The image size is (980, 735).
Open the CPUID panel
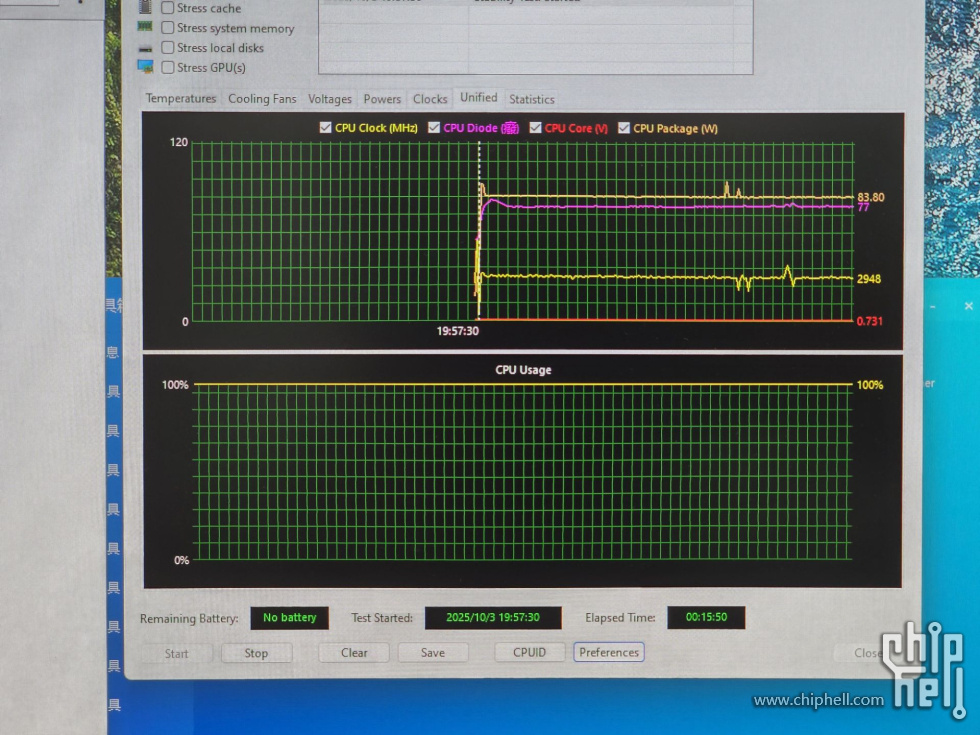530,652
